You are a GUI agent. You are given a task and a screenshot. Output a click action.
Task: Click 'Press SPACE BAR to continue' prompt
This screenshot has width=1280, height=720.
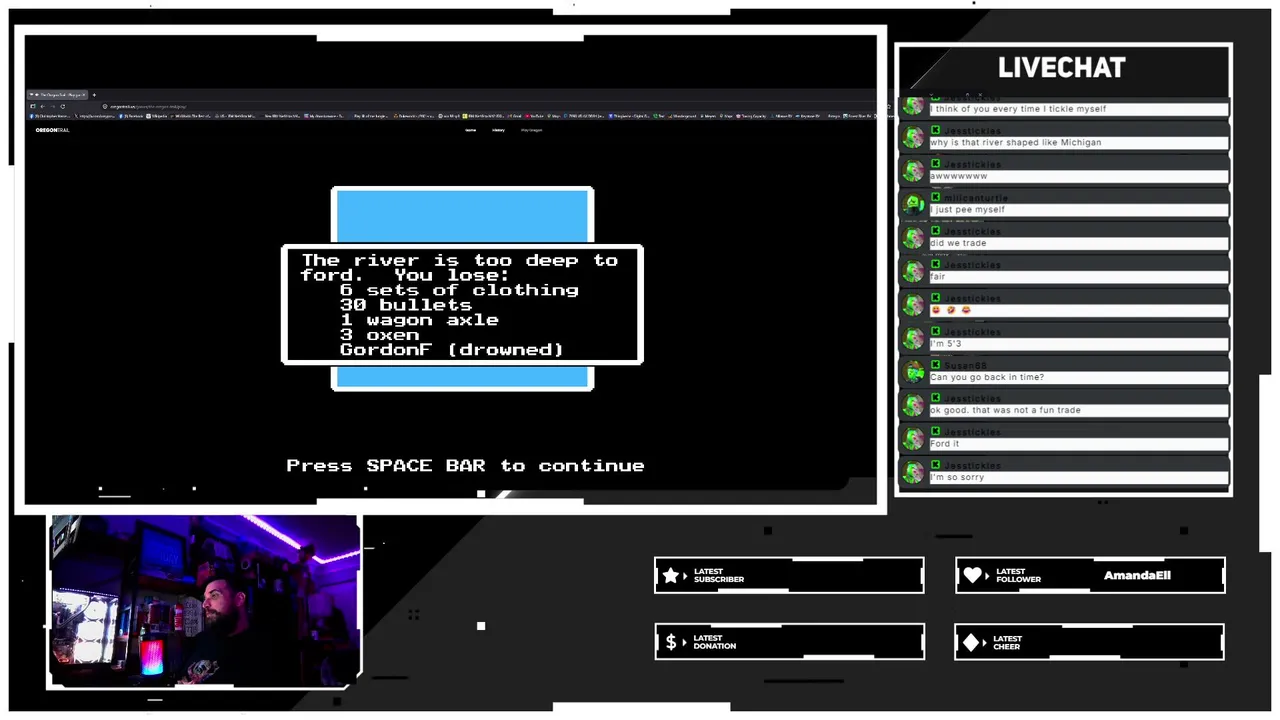coord(465,466)
